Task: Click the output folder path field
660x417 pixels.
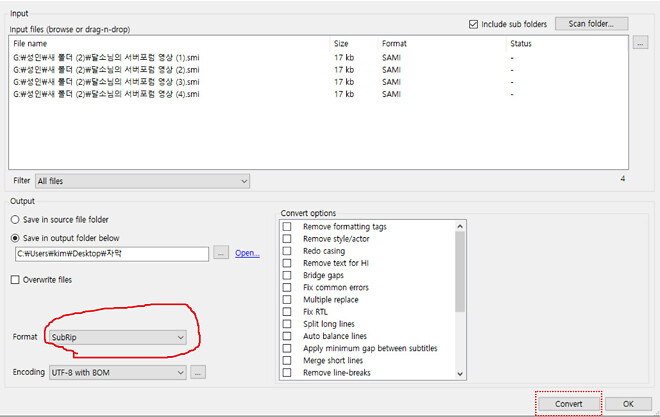Action: 112,254
